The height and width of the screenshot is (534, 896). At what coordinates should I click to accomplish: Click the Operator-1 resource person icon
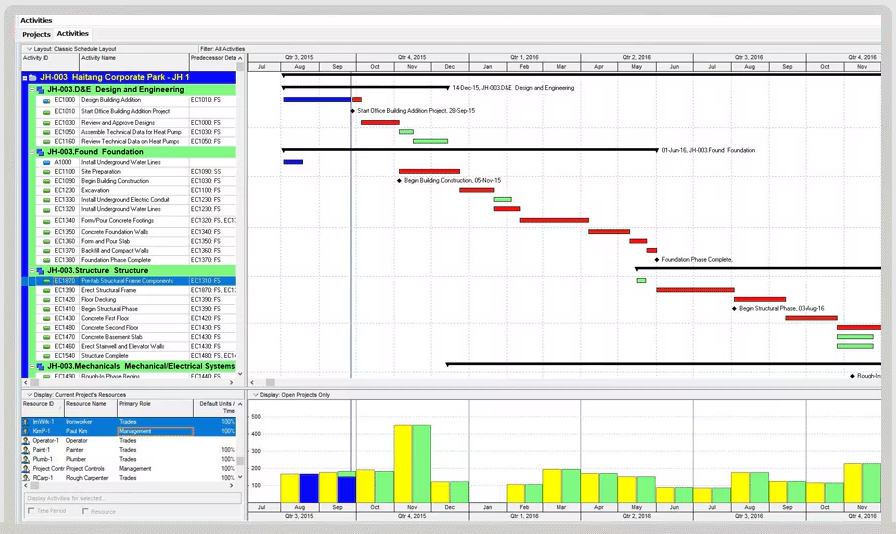tap(26, 441)
